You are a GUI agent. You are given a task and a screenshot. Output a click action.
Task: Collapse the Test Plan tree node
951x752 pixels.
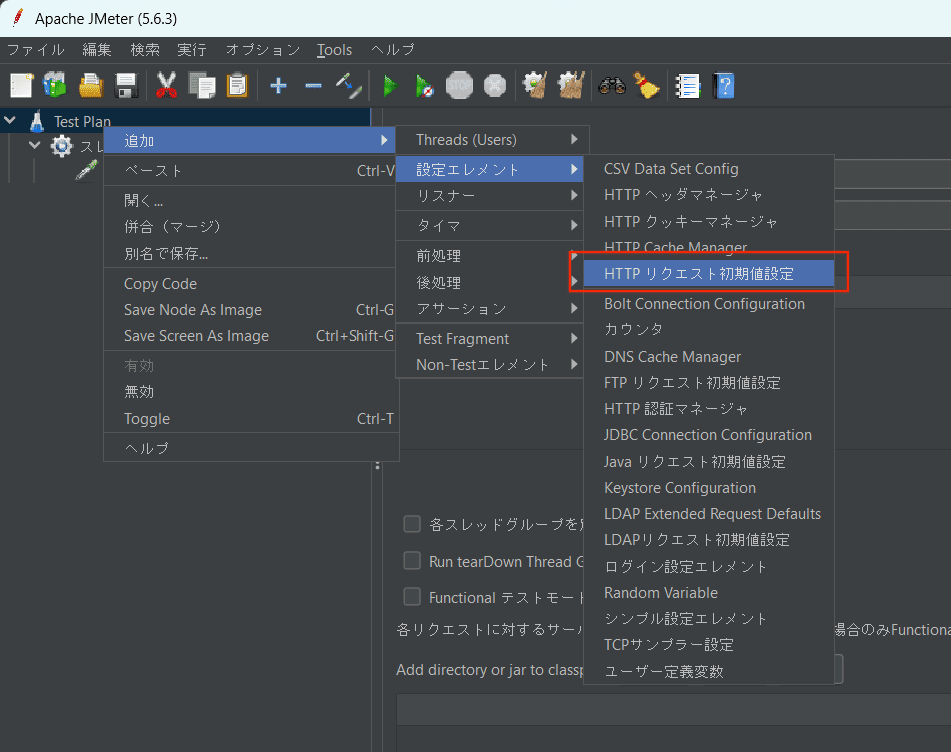(x=10, y=121)
